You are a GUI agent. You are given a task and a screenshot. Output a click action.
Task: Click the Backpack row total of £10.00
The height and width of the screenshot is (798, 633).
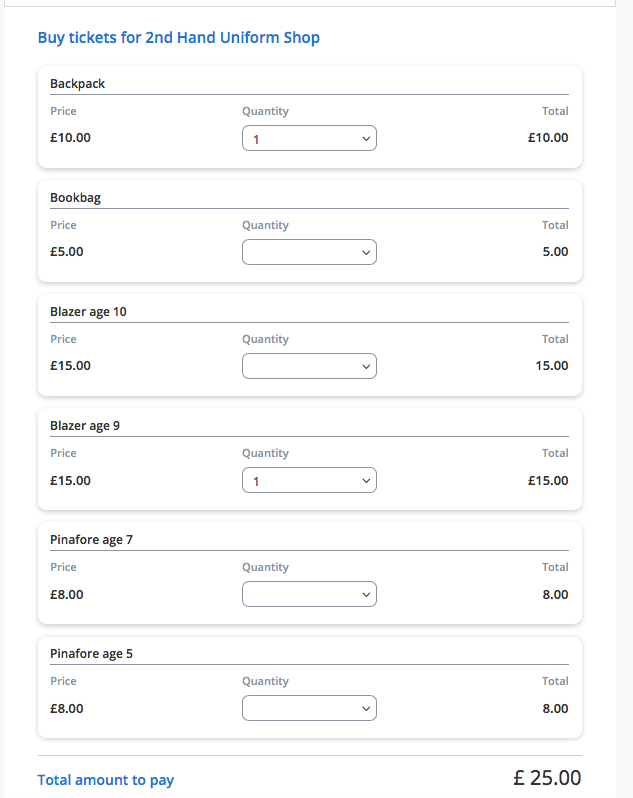click(x=548, y=138)
